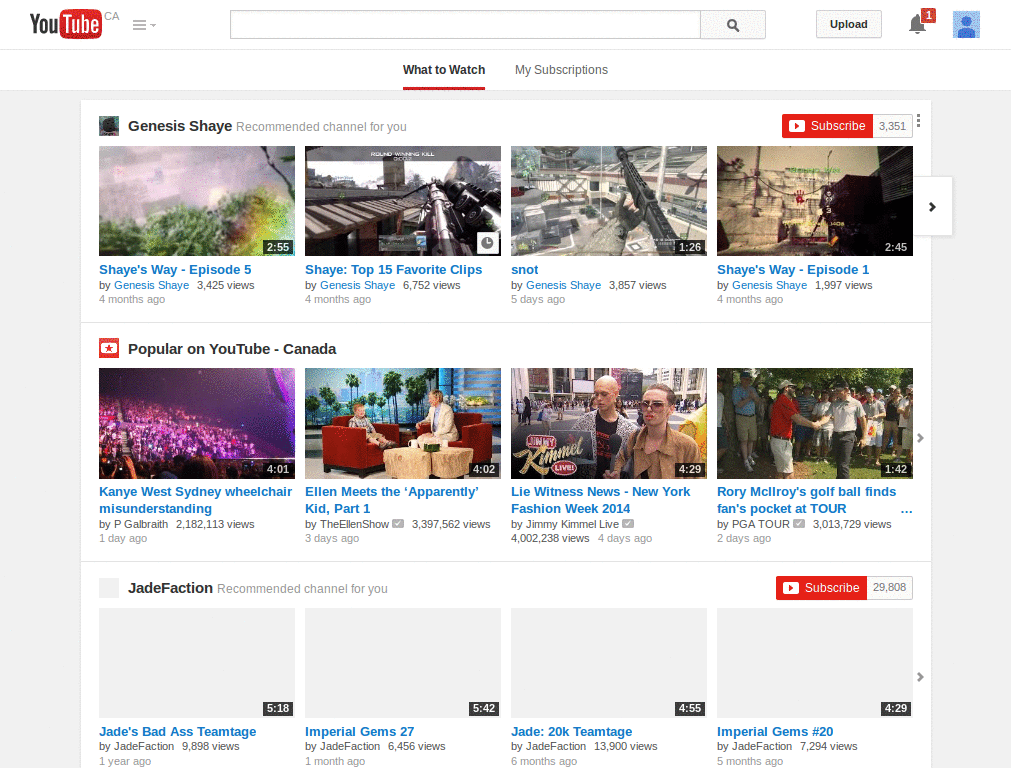
Task: Click Watch Later clock on Top 15 Favorite Clips
Action: (x=487, y=243)
